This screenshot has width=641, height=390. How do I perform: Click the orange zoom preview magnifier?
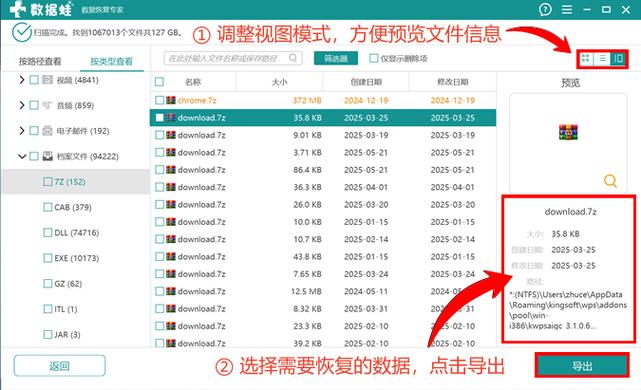pos(610,180)
